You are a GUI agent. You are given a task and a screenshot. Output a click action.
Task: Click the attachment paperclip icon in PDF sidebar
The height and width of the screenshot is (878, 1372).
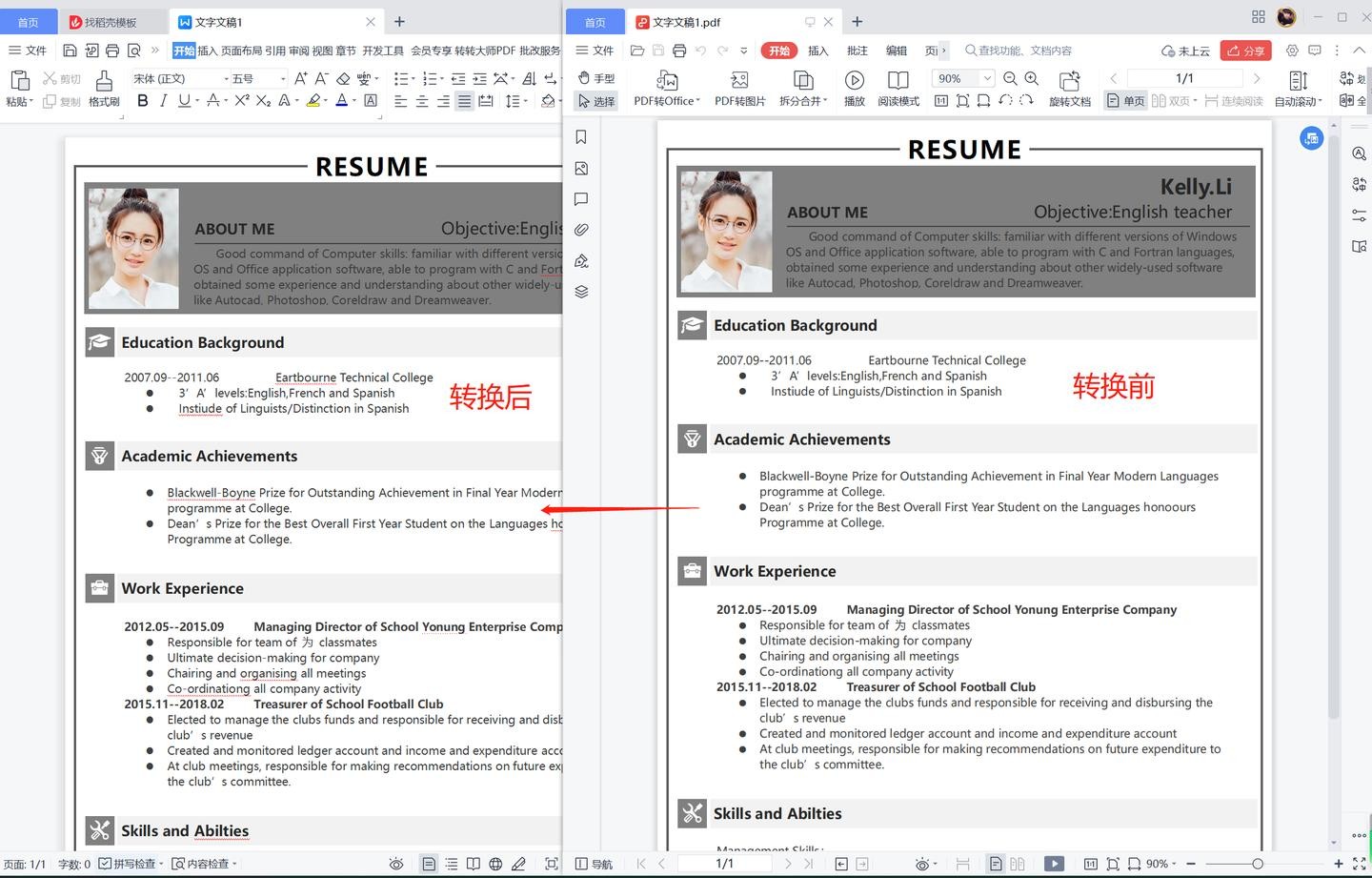(581, 230)
